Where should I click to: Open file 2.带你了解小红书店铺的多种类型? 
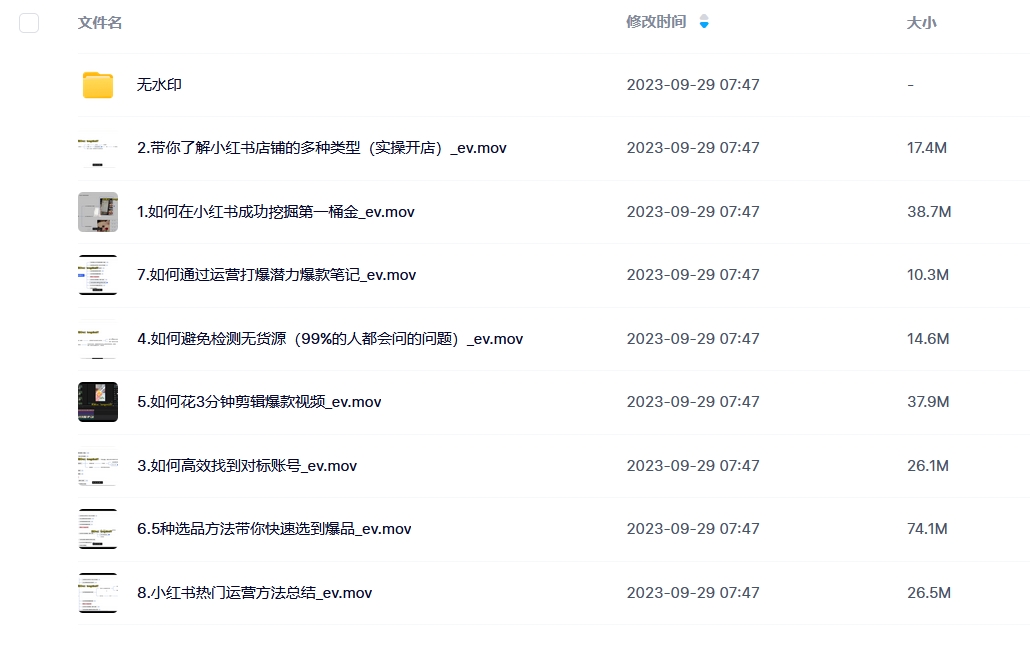(x=321, y=148)
